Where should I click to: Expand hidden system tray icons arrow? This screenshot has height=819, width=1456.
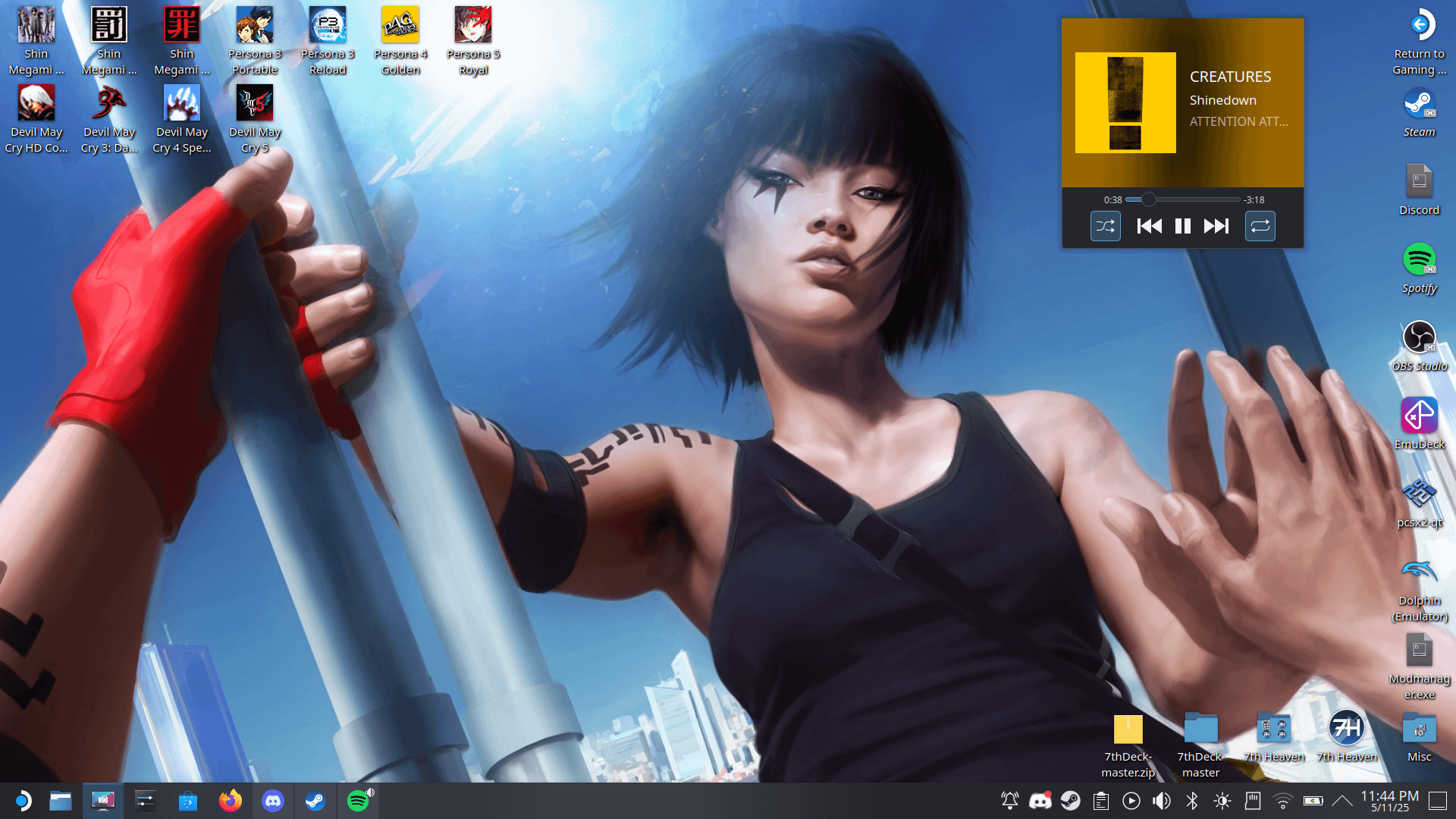pos(1342,801)
